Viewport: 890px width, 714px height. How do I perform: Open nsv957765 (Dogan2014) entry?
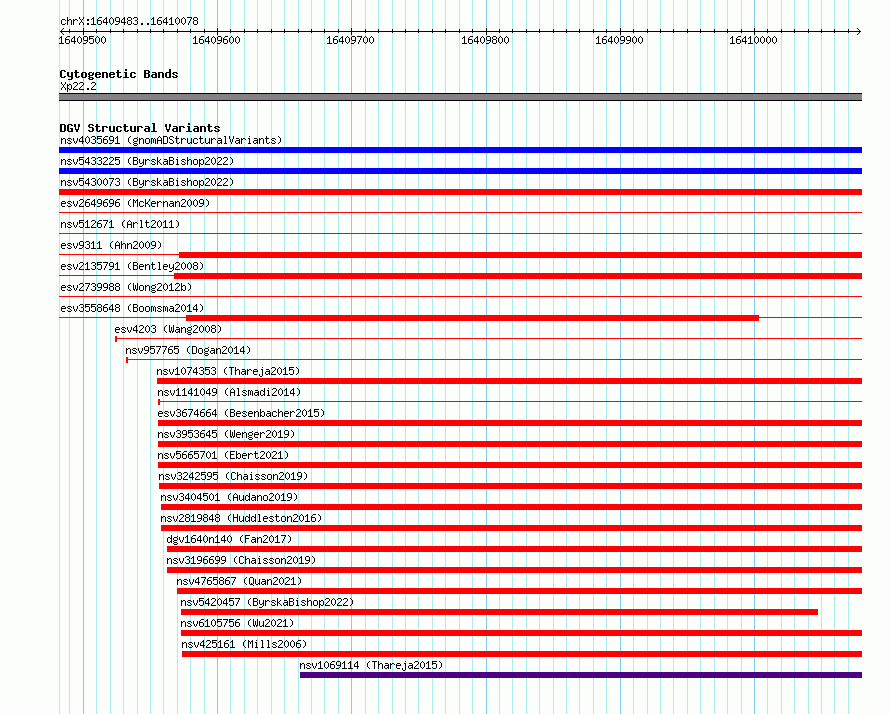[188, 350]
